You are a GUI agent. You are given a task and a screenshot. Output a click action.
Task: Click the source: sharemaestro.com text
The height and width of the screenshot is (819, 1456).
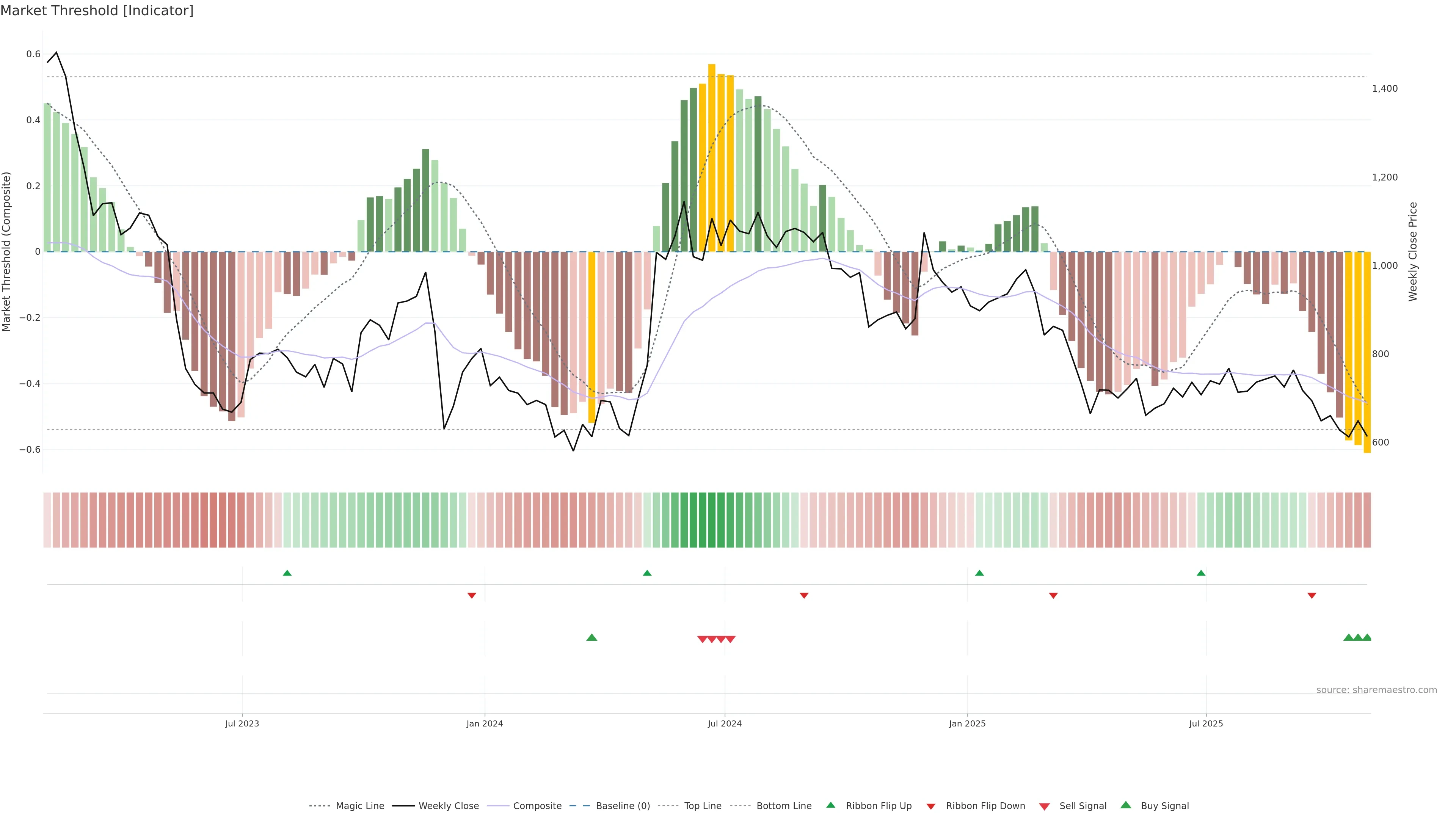pyautogui.click(x=1376, y=690)
